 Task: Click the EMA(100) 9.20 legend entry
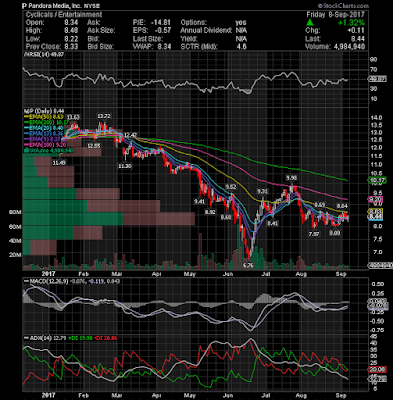click(x=45, y=145)
